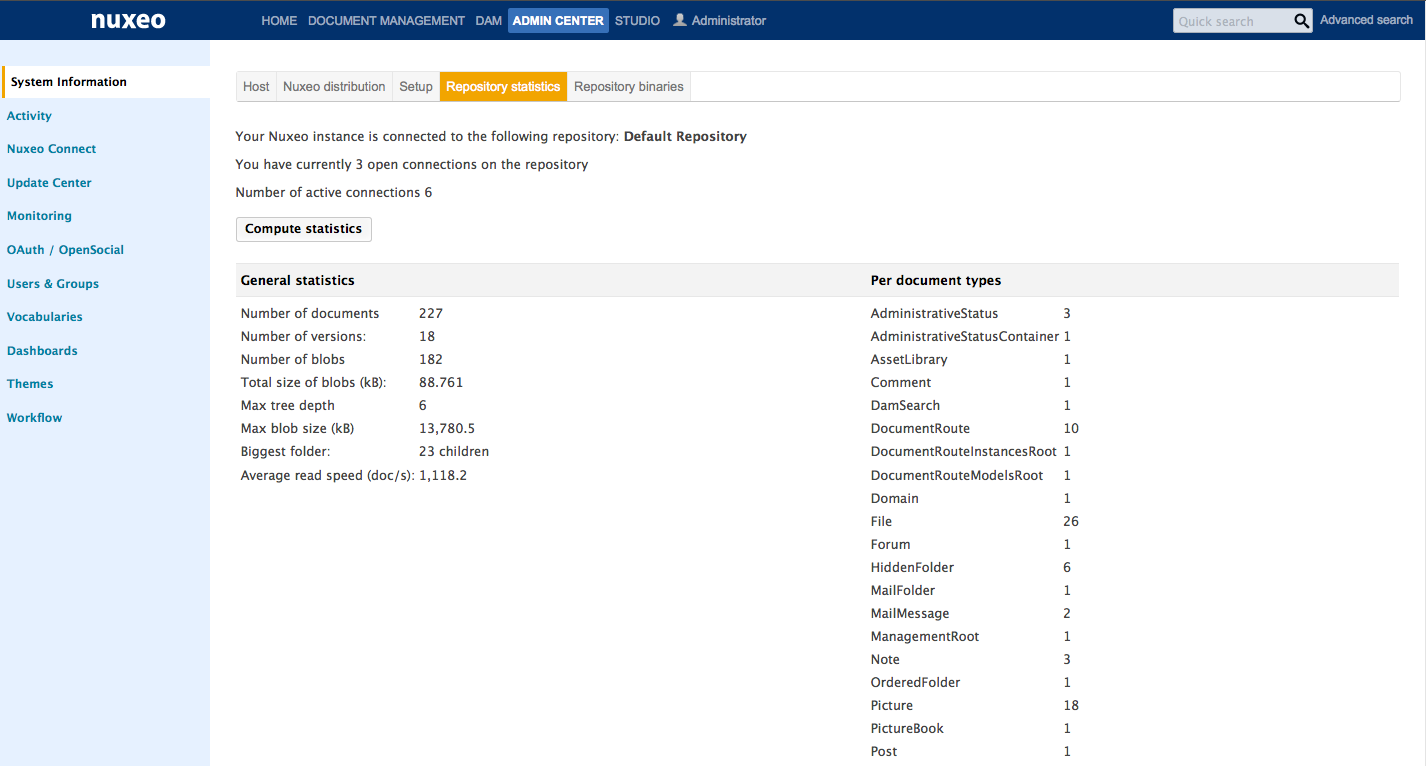Open DOCUMENT MANAGEMENT section
Viewport: 1426px width, 766px height.
pos(386,20)
